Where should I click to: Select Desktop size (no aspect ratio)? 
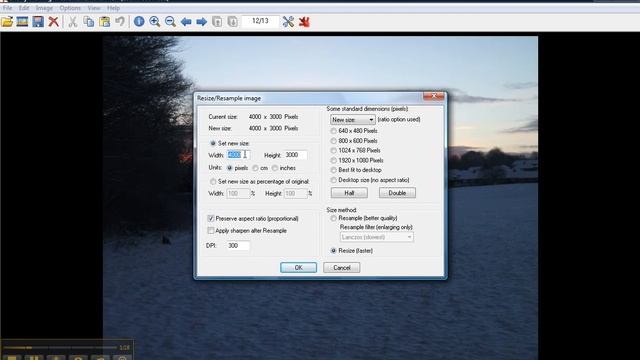(333, 180)
